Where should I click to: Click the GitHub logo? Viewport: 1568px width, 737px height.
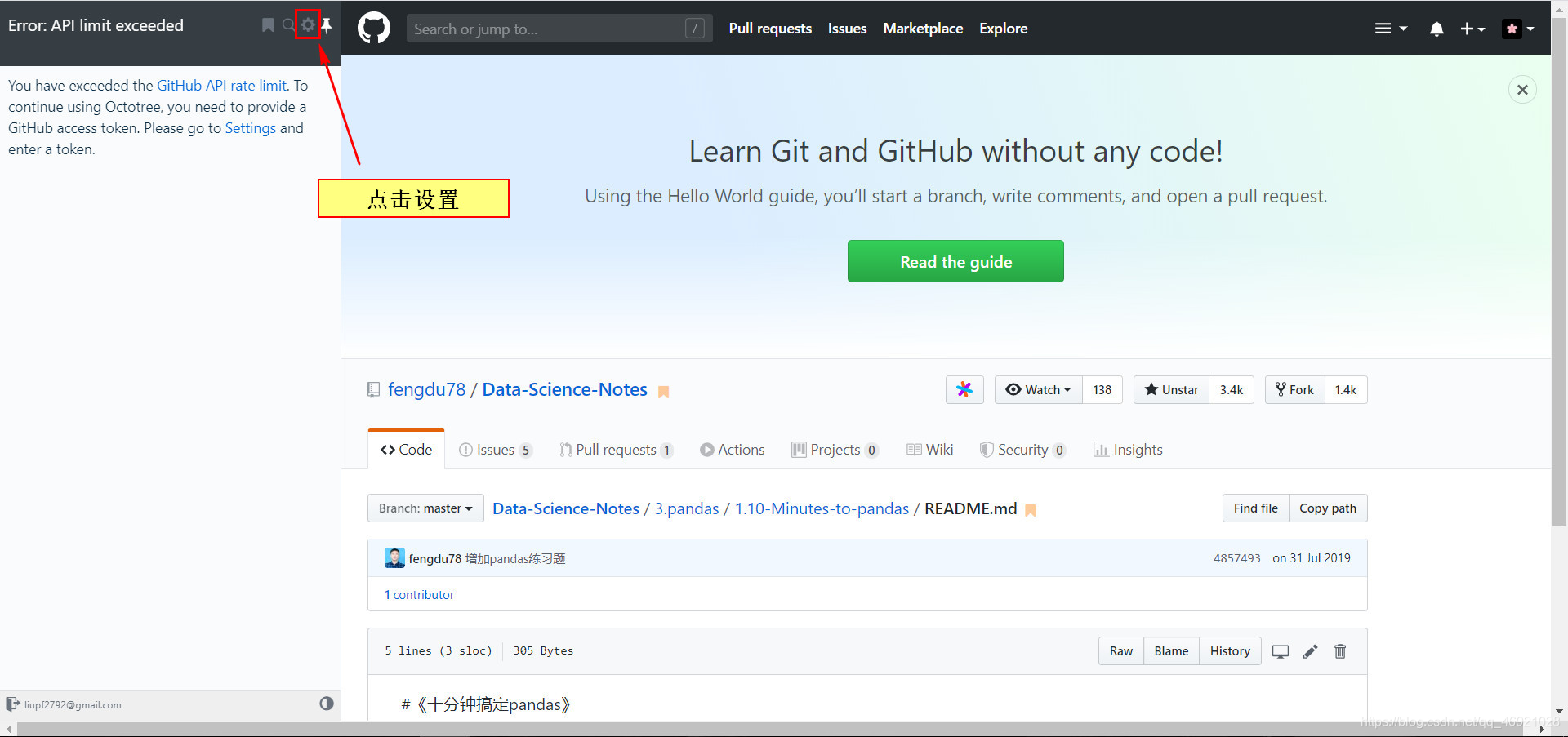tap(373, 28)
